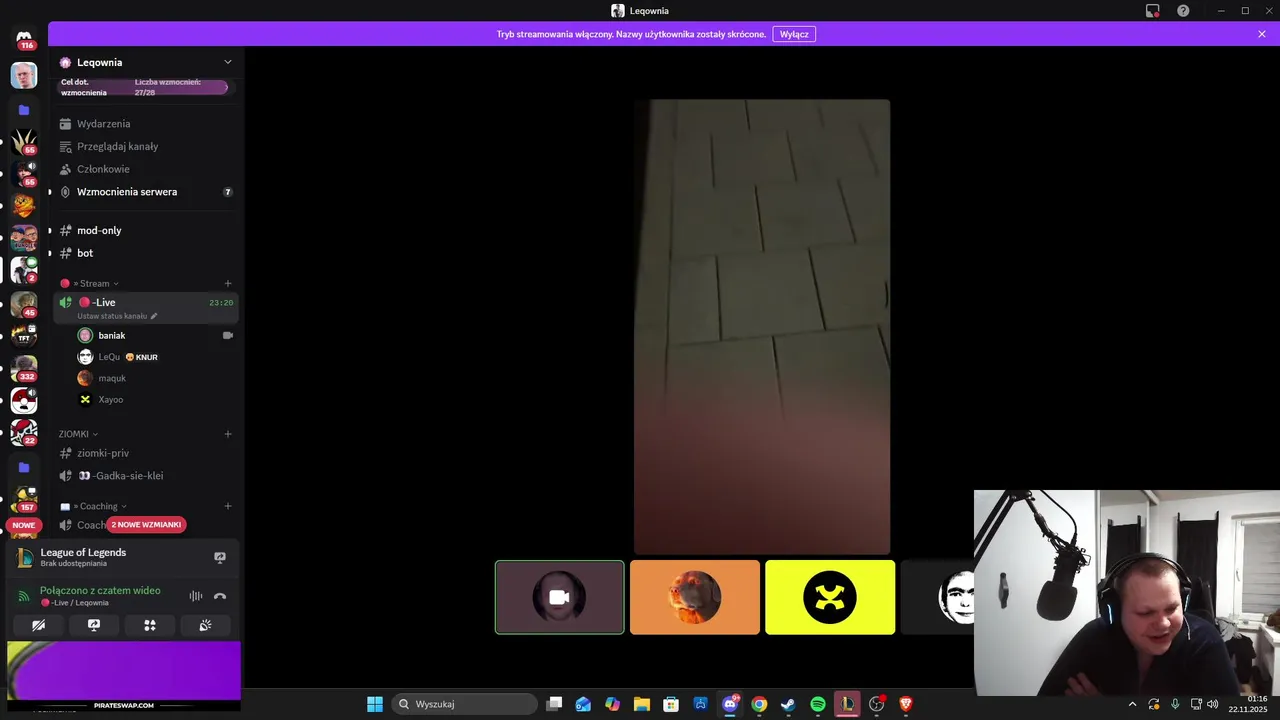Open the League of Legends activity icon

click(x=25, y=558)
